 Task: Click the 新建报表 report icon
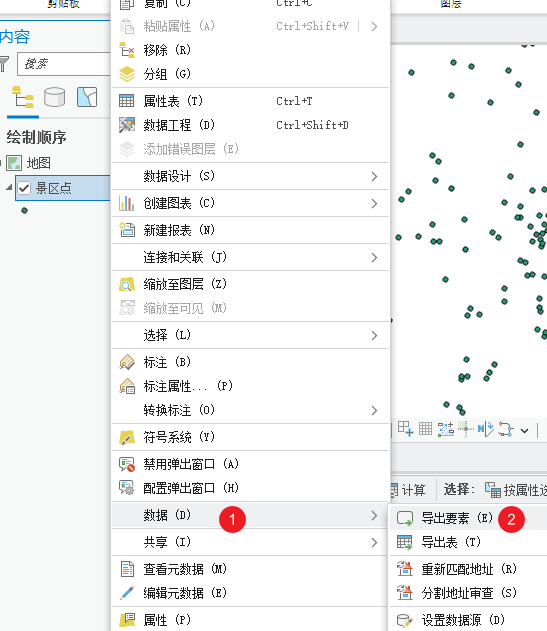coord(127,230)
